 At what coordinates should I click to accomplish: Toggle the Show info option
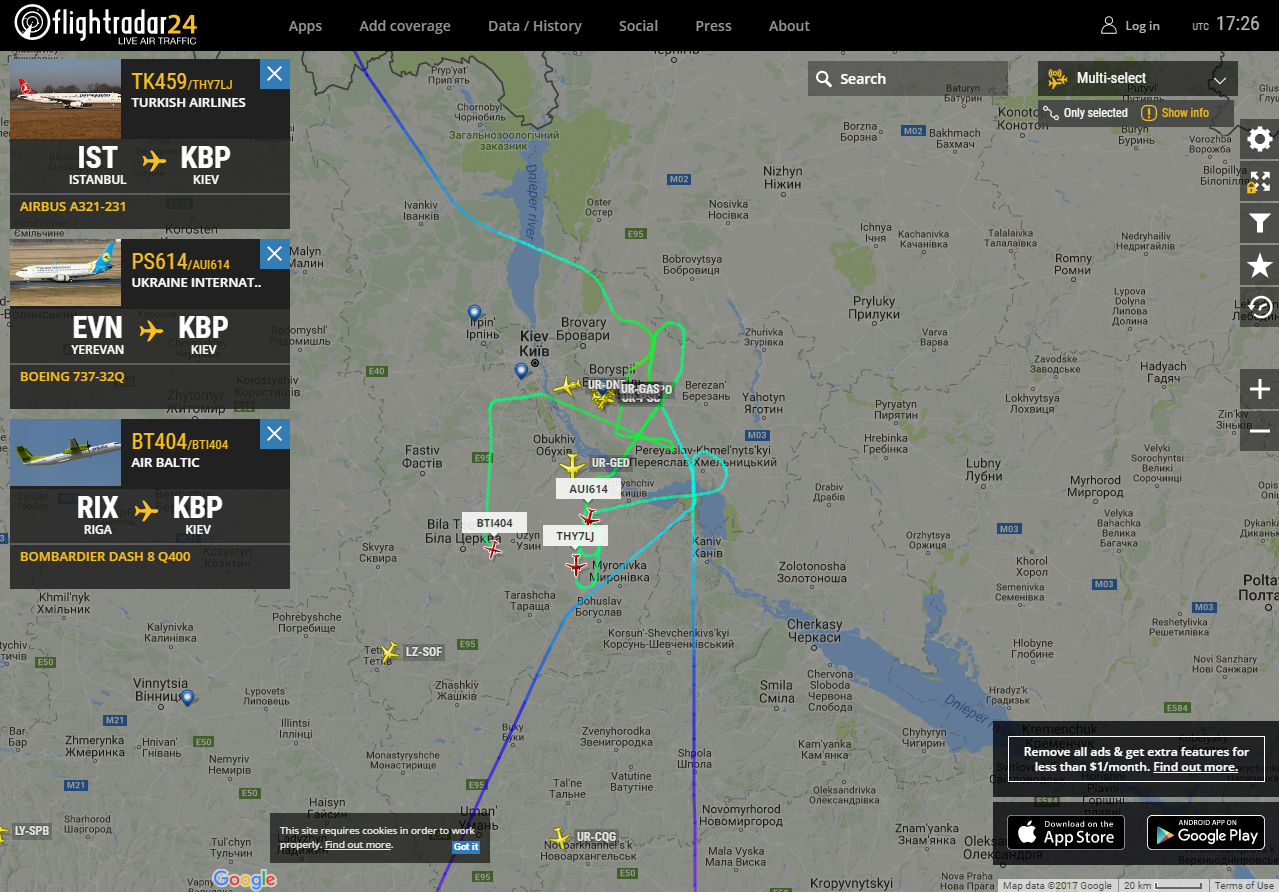click(x=1176, y=113)
